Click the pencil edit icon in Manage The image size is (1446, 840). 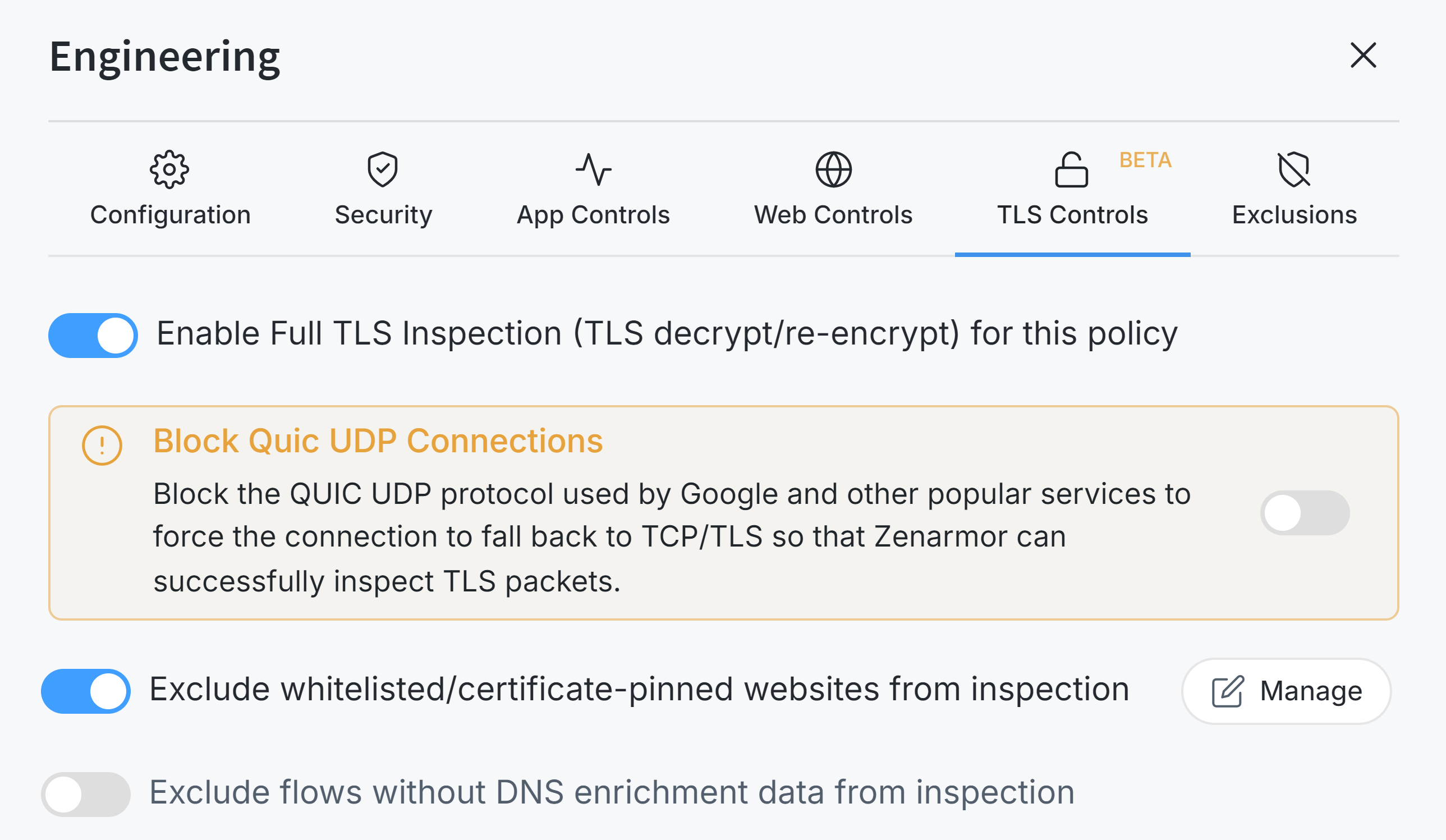point(1227,691)
